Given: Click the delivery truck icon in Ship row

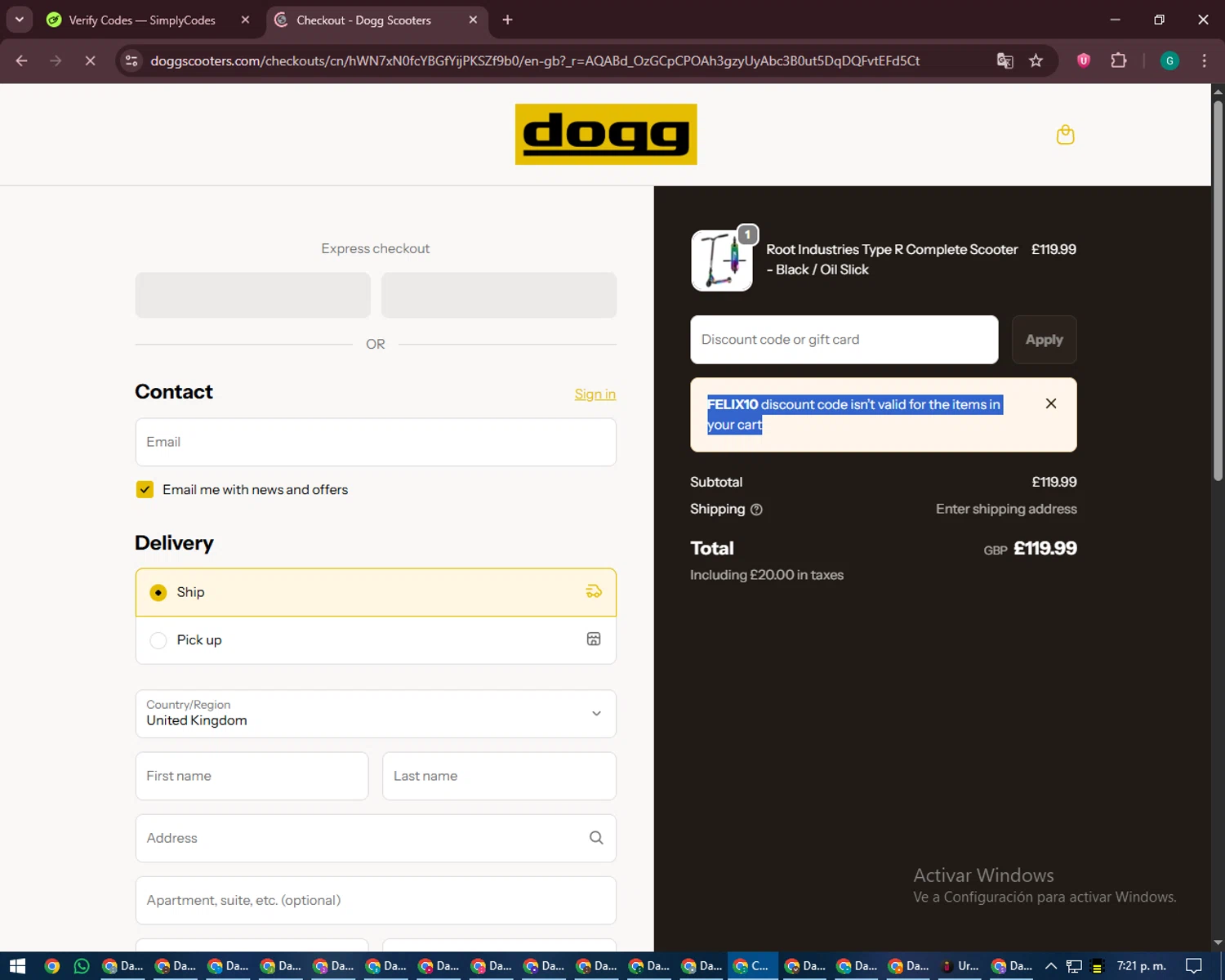Looking at the screenshot, I should [594, 592].
